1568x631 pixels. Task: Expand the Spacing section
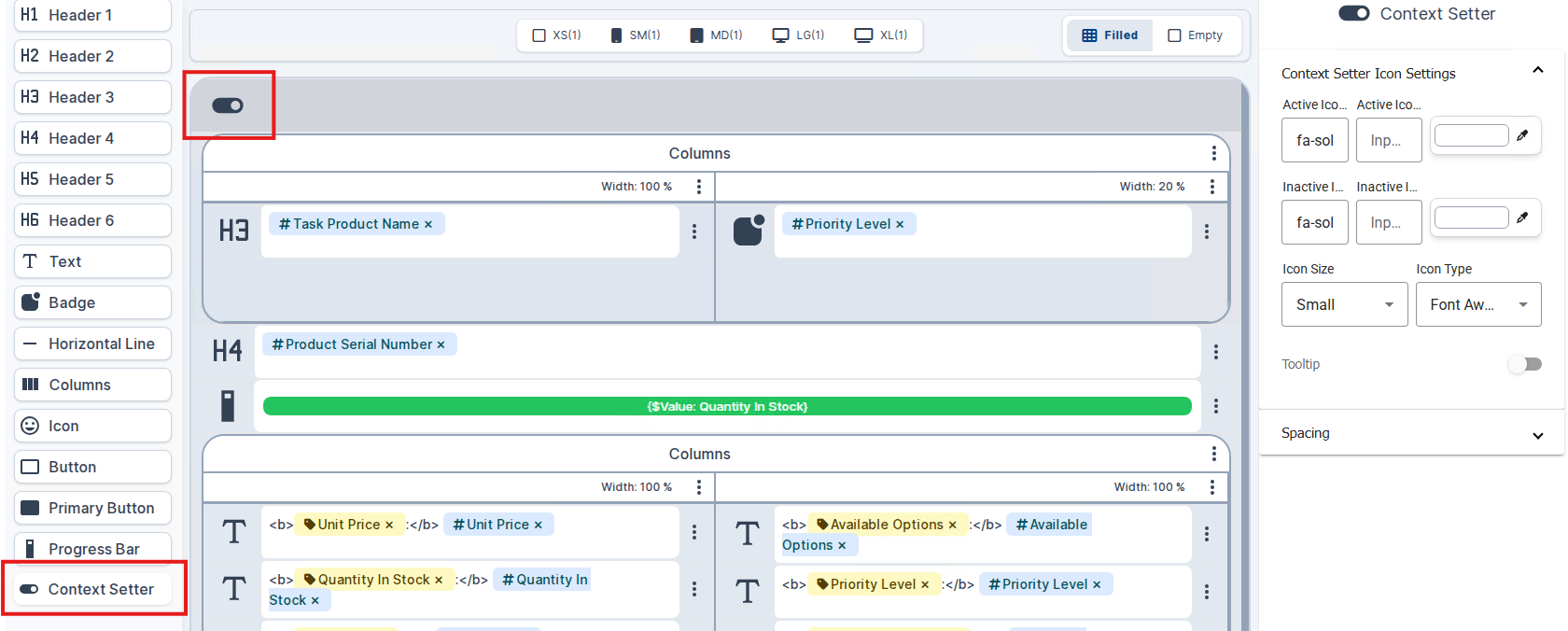click(1537, 435)
